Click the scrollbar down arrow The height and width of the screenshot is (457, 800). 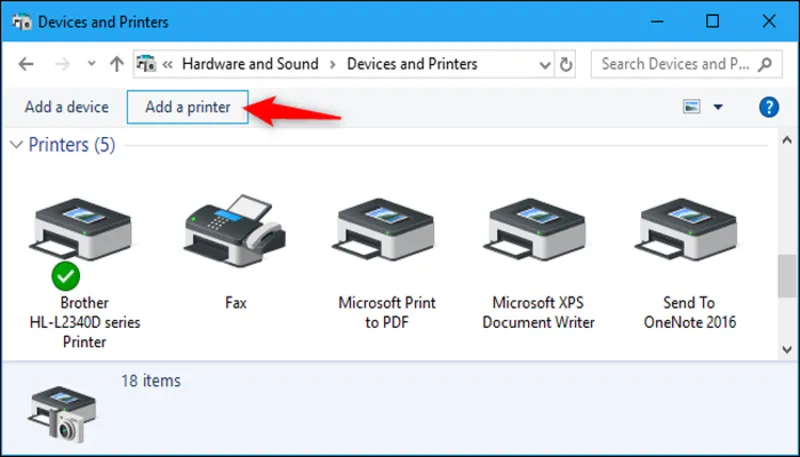(787, 350)
